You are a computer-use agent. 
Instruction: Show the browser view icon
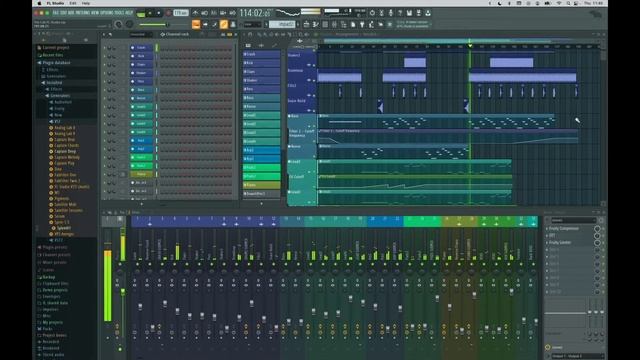click(x=344, y=24)
